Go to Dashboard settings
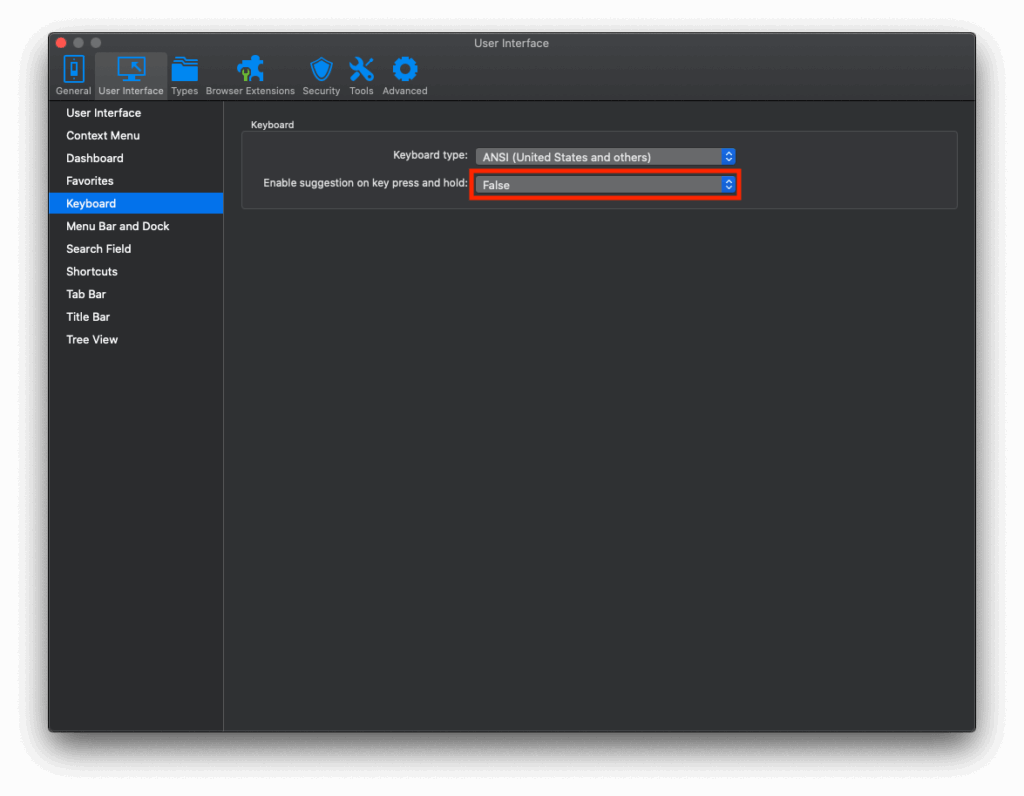Image resolution: width=1024 pixels, height=796 pixels. click(95, 158)
